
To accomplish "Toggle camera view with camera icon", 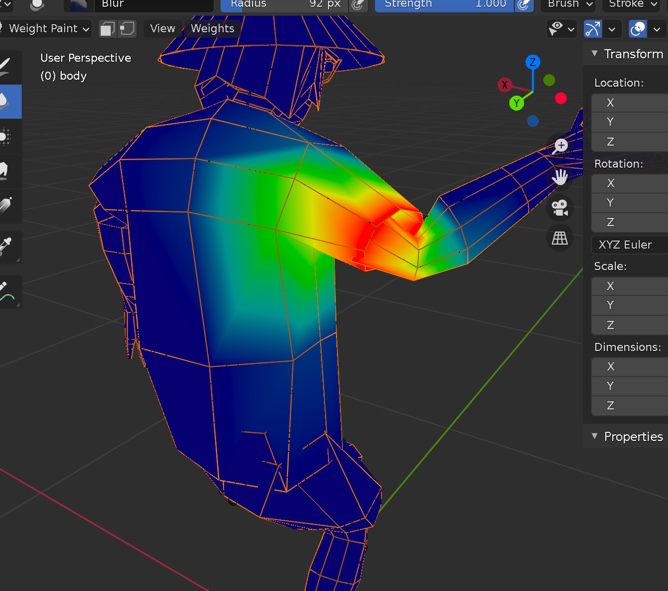I will pos(560,208).
